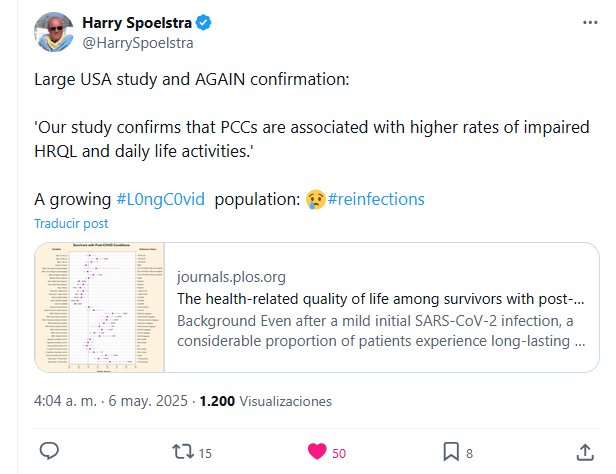The image size is (616, 474).
Task: Toggle the bookmark icon
Action: [451, 452]
